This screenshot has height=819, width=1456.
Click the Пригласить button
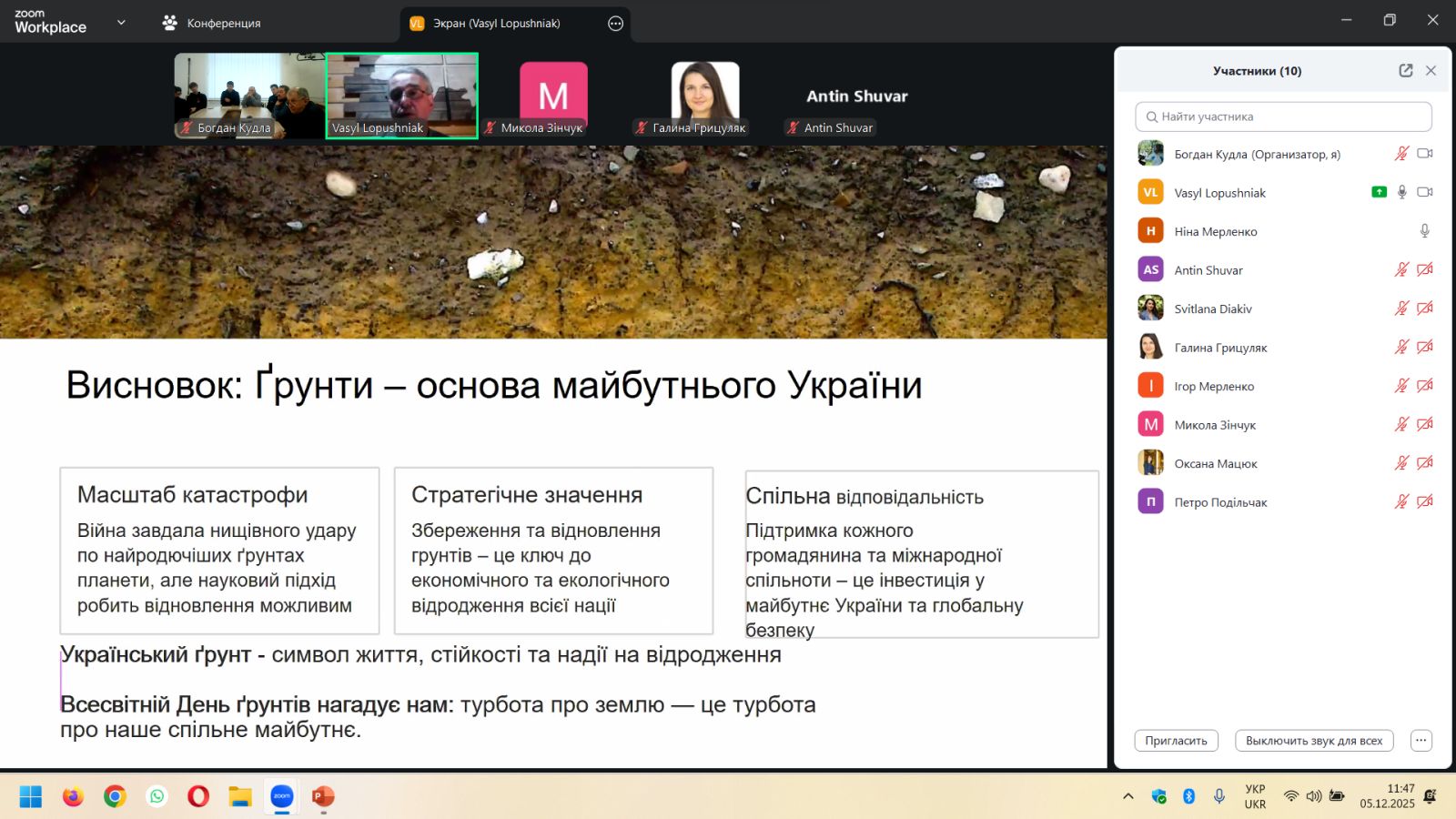pyautogui.click(x=1176, y=741)
